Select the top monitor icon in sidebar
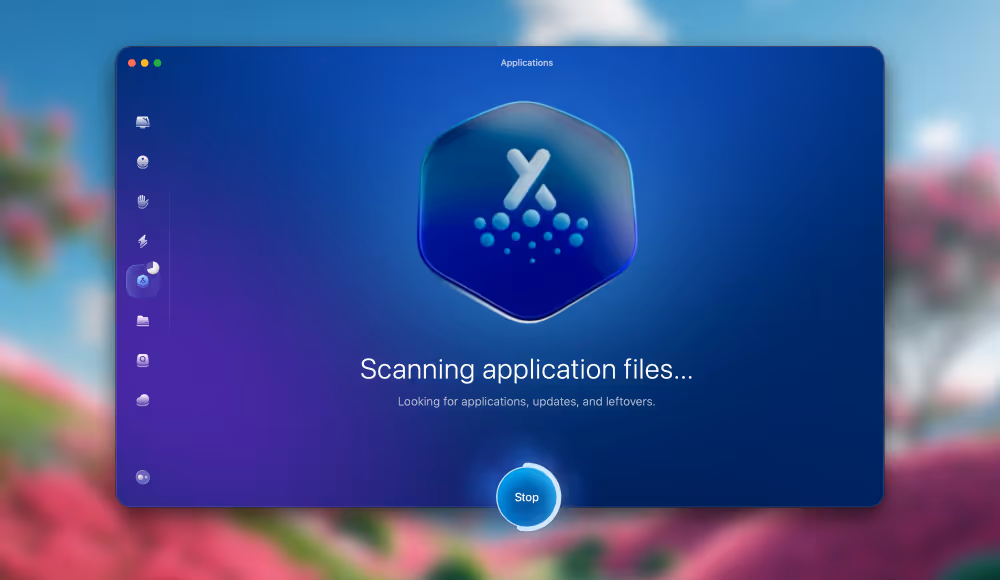The image size is (1000, 580). pos(142,120)
